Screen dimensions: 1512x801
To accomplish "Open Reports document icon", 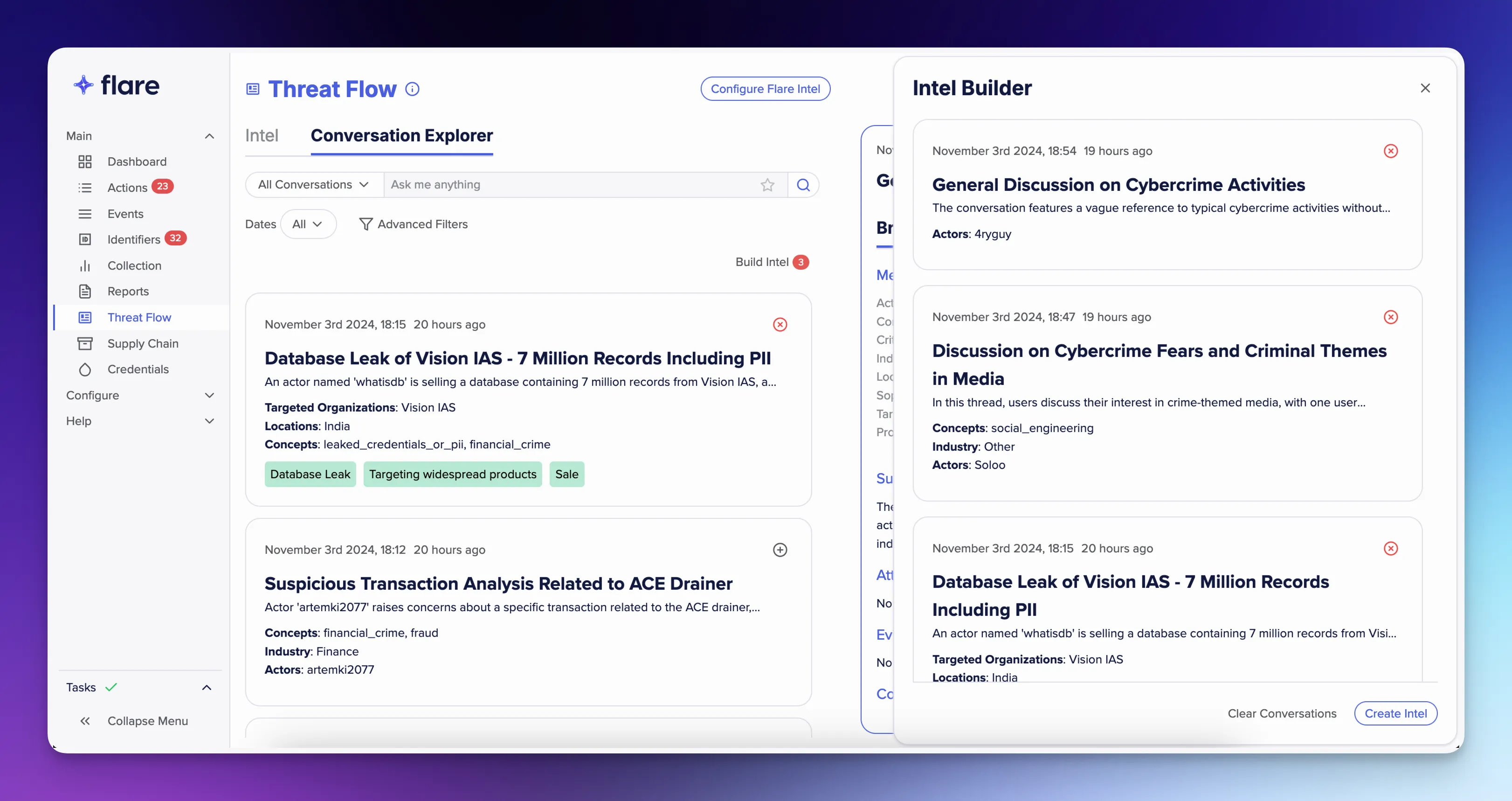I will [x=85, y=291].
